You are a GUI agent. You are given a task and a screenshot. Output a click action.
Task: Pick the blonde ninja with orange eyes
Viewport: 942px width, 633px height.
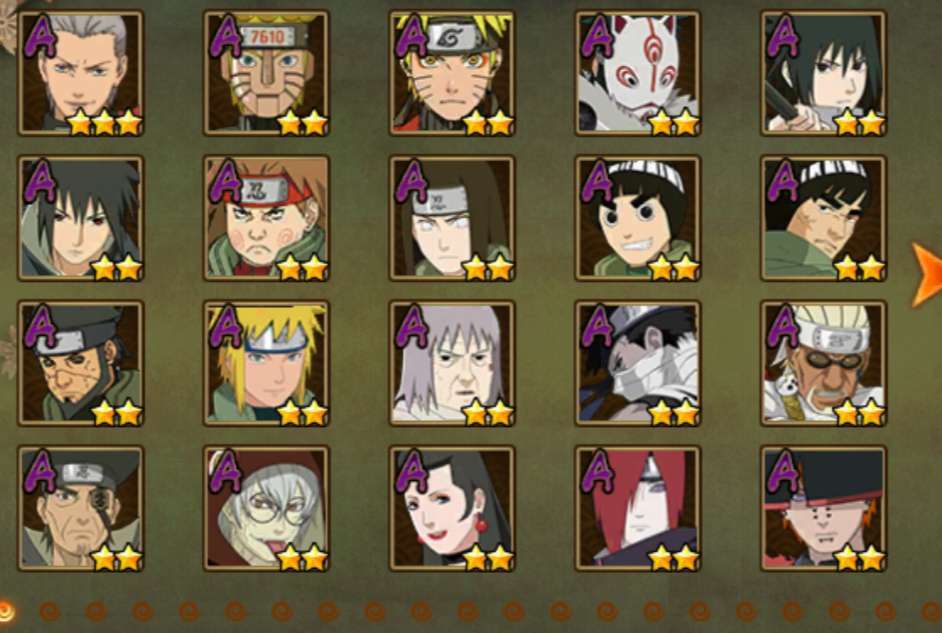(x=452, y=73)
